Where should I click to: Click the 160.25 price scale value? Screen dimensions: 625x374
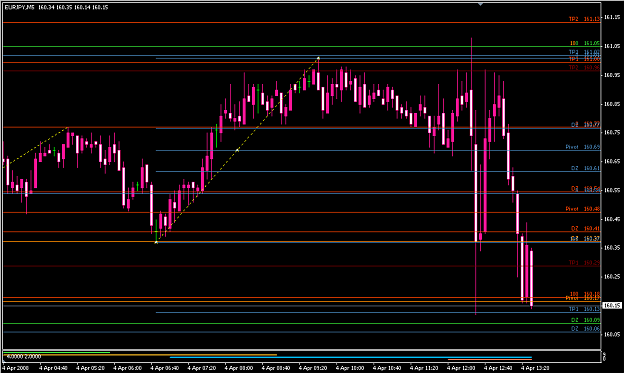coord(612,276)
